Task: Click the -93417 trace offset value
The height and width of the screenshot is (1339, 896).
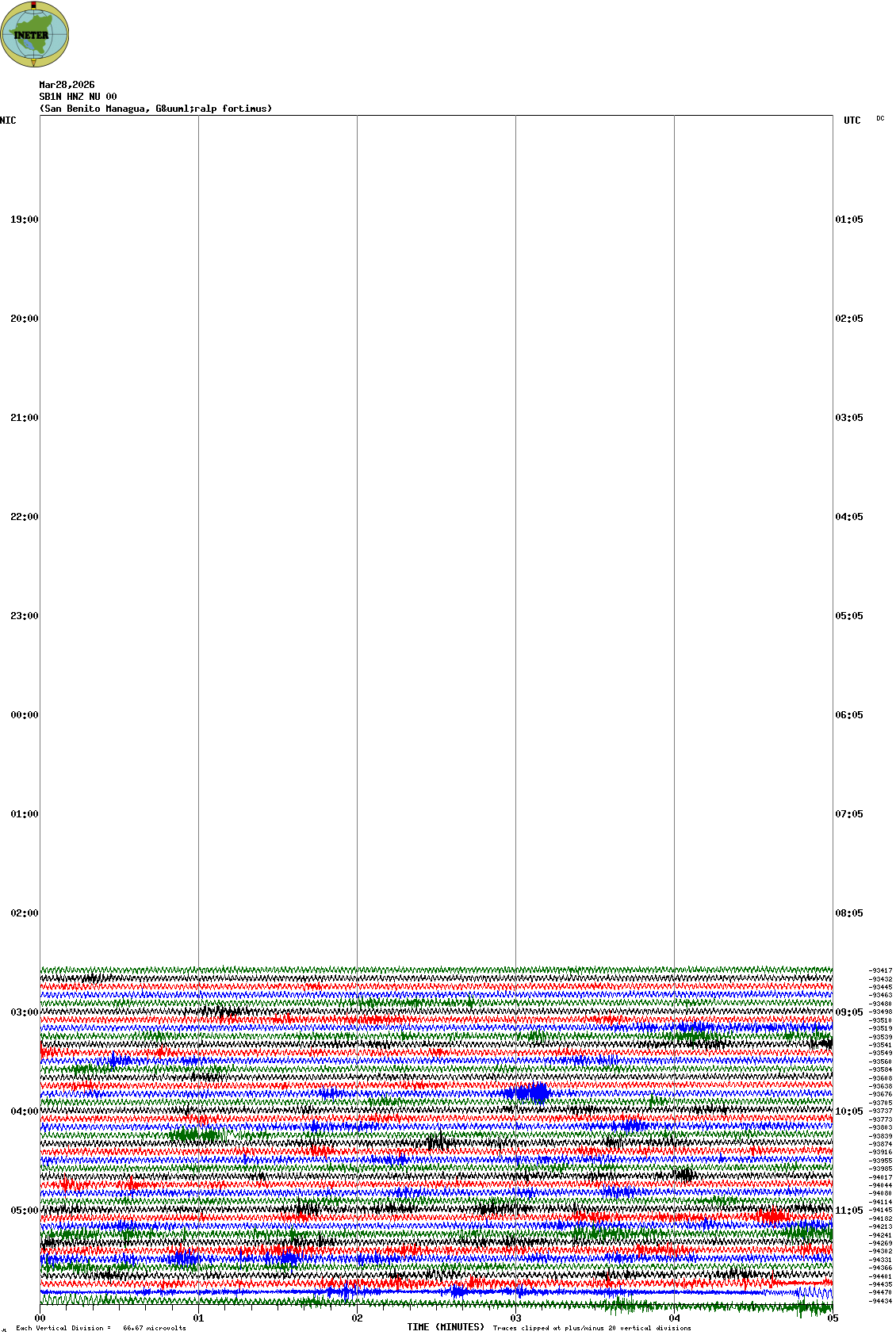Action: pos(880,970)
